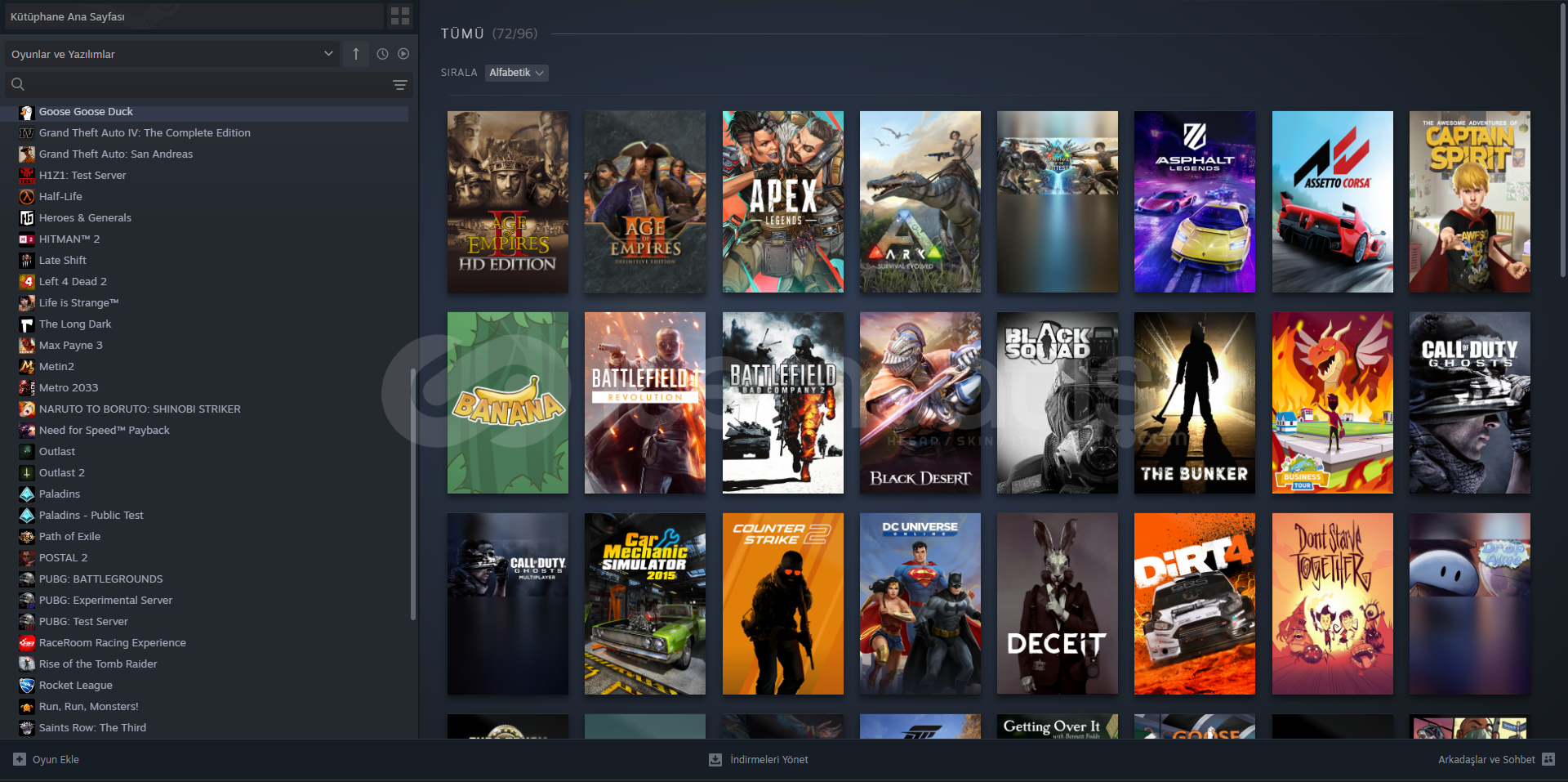Viewport: 1568px width, 782px height.
Task: Click Goose Goose Duck game icon
Action: 27,112
